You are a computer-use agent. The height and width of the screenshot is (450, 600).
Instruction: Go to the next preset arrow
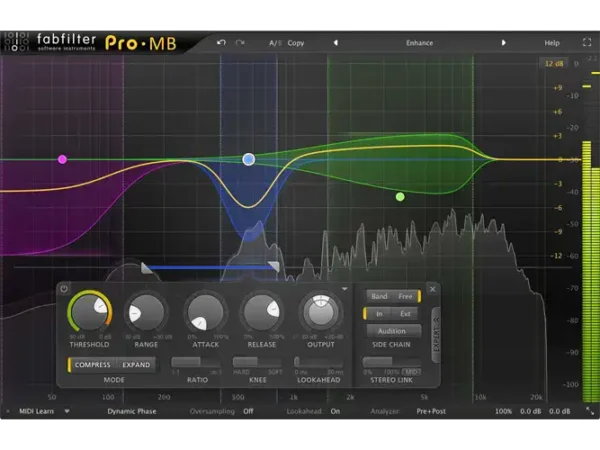point(504,42)
